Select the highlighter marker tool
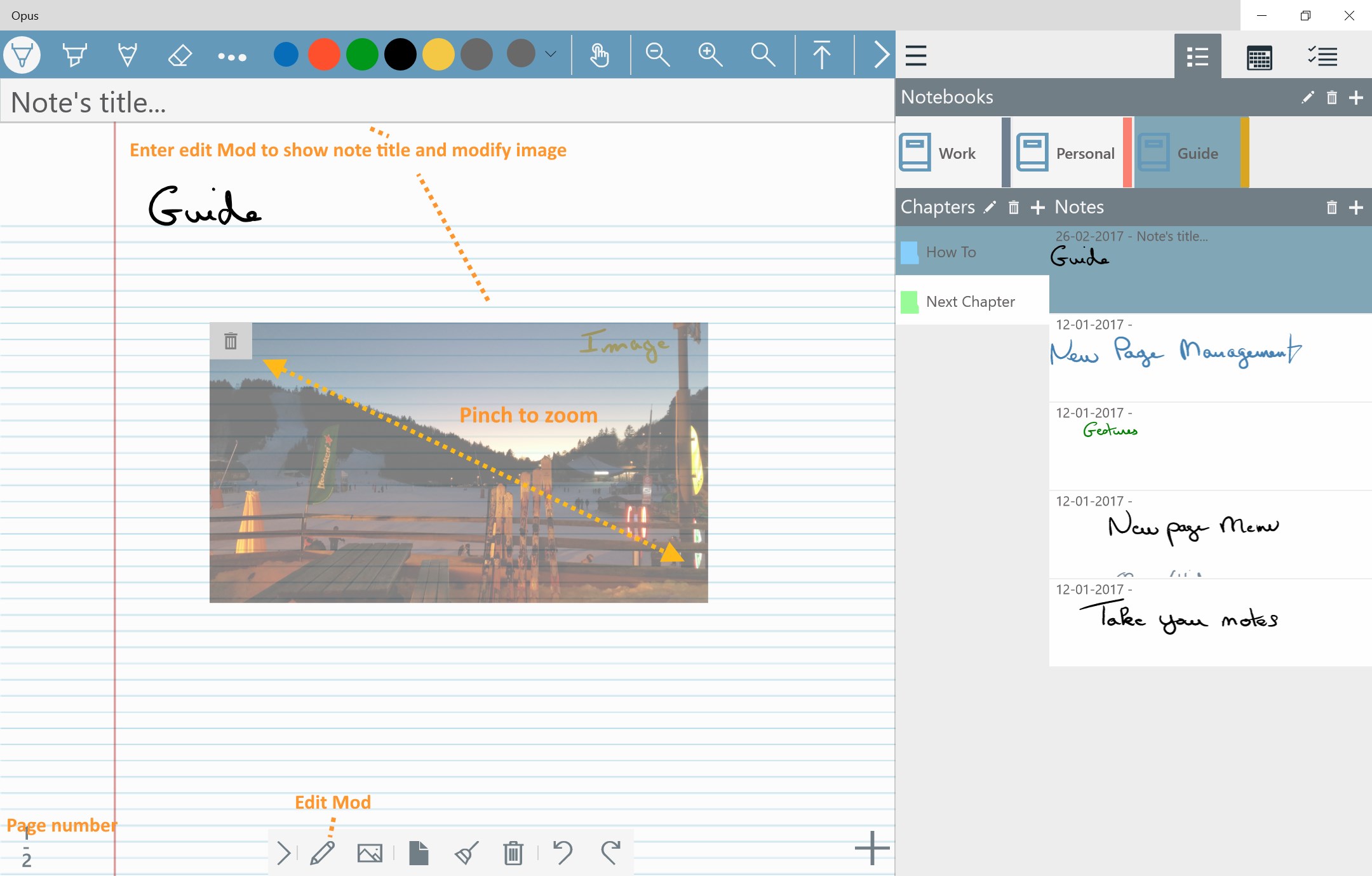The width and height of the screenshot is (1372, 876). pos(74,55)
